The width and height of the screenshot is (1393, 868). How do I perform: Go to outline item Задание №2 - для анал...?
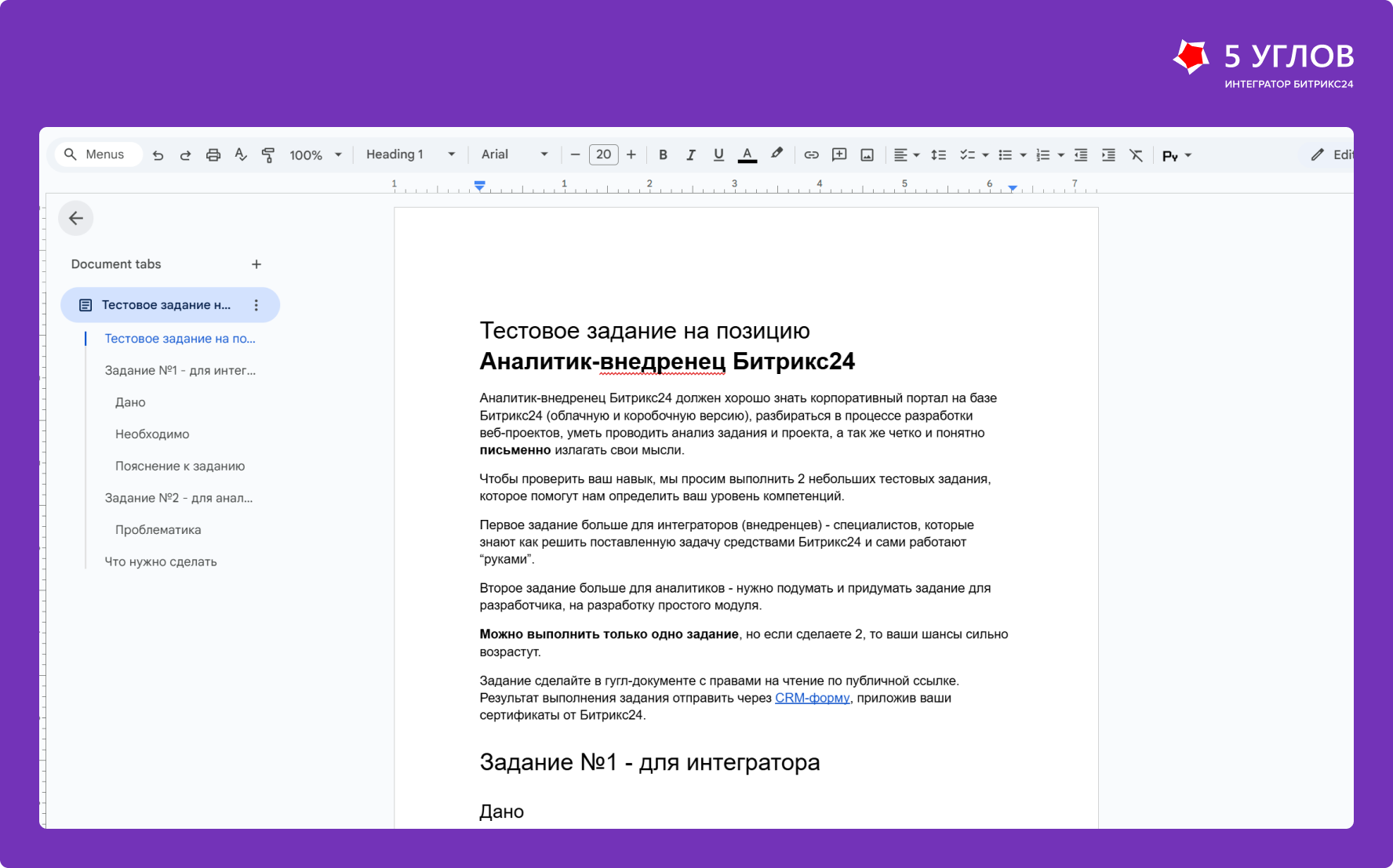pos(179,498)
